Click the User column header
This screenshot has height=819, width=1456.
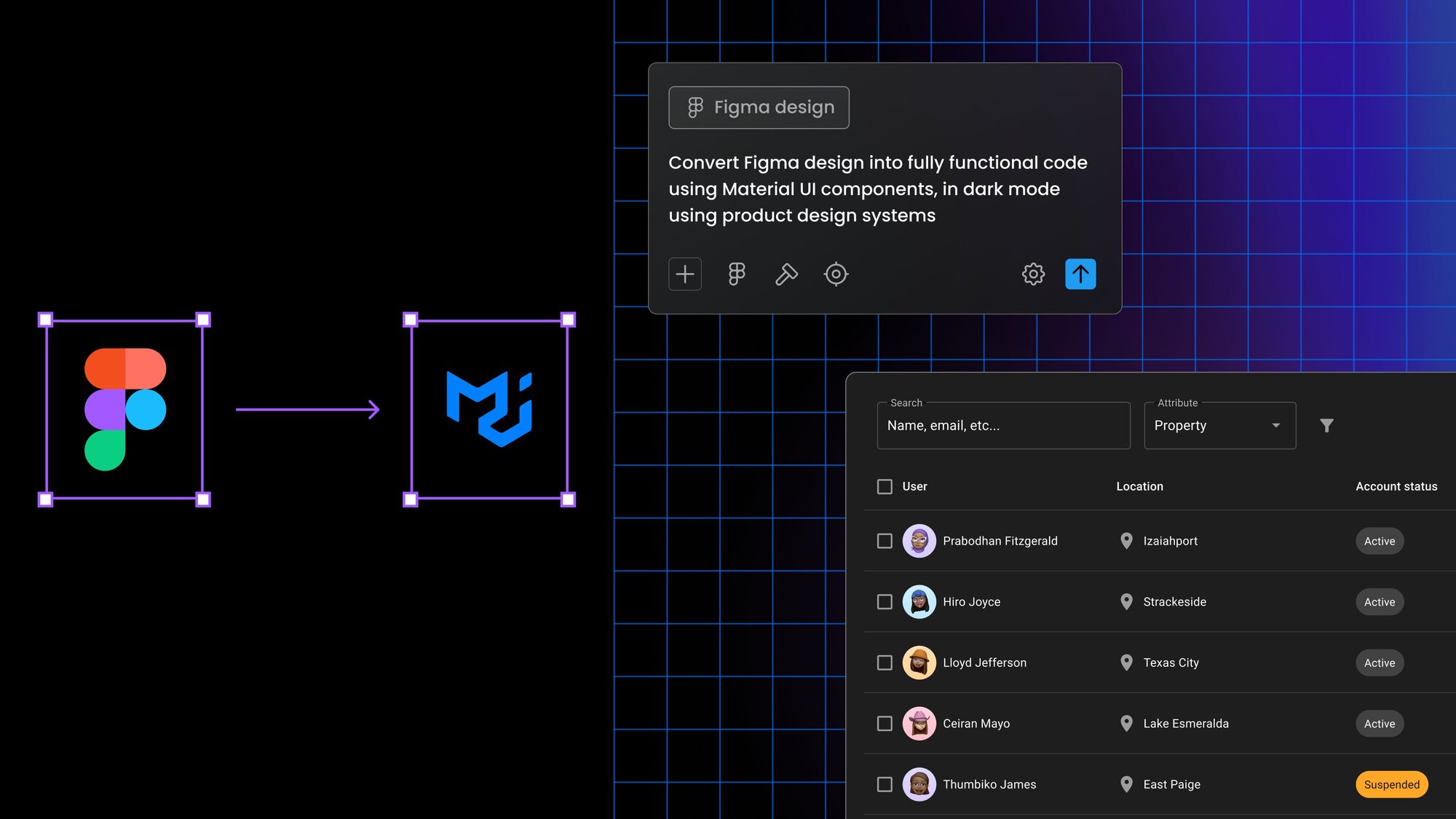(914, 486)
